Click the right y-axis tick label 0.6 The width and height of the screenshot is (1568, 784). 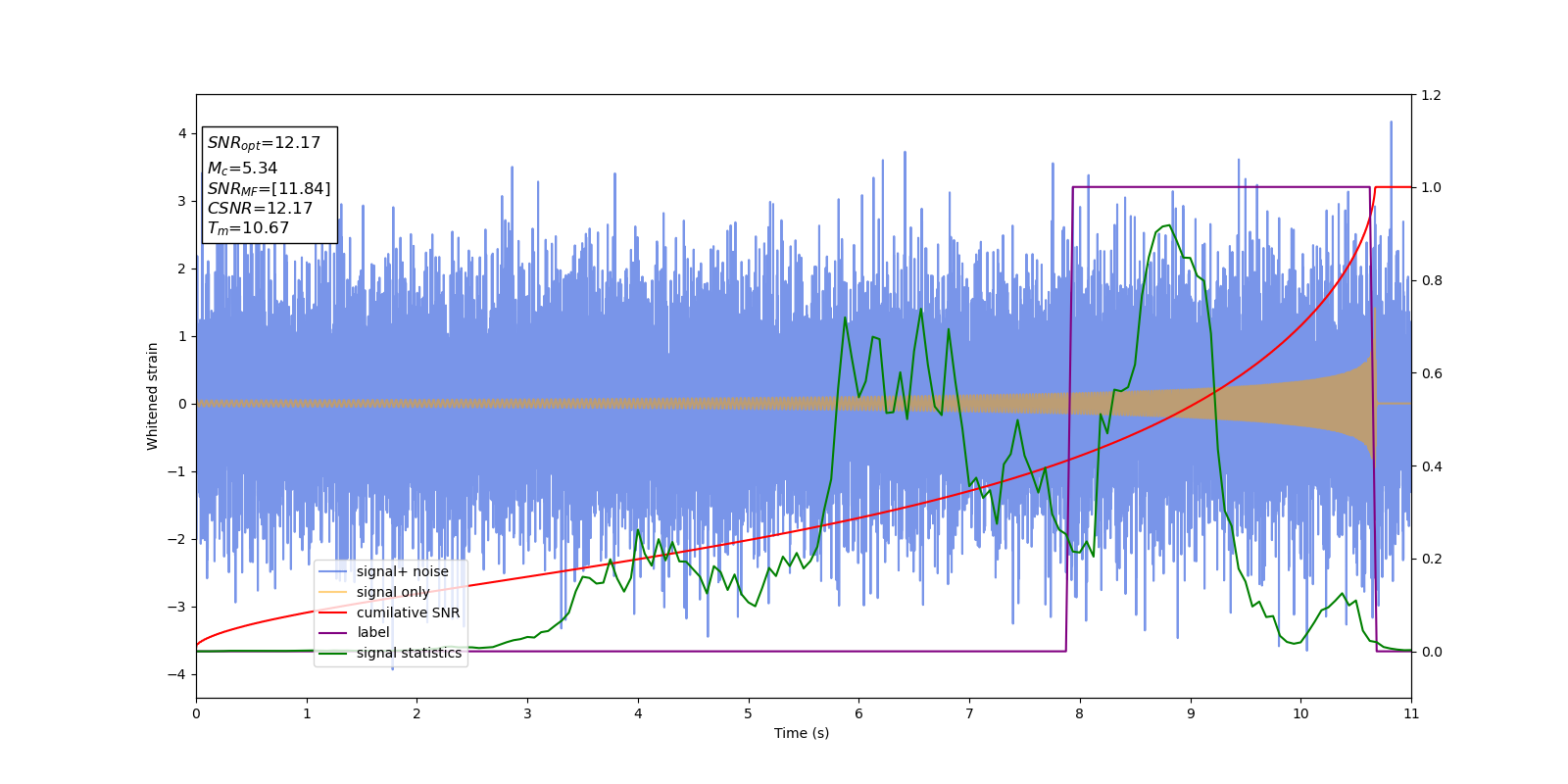pyautogui.click(x=1431, y=373)
